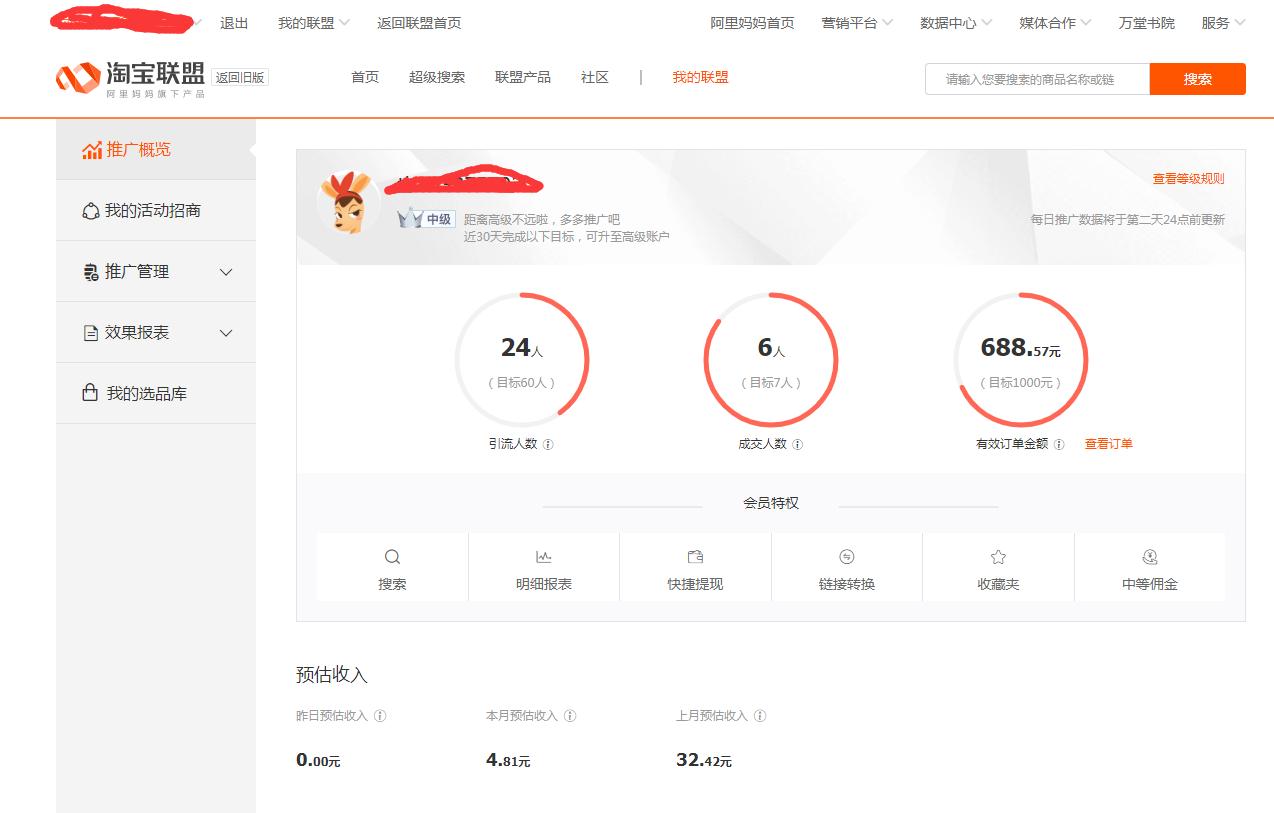Viewport: 1274px width, 813px height.
Task: Open 明细报表 chart privilege icon
Action: click(543, 556)
